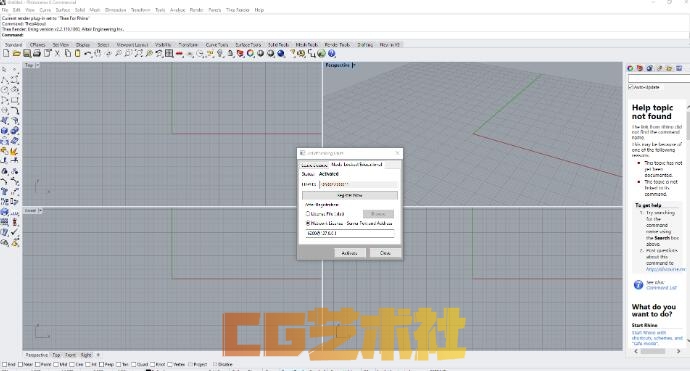Open the Top viewport title dropdown arrow

point(38,65)
